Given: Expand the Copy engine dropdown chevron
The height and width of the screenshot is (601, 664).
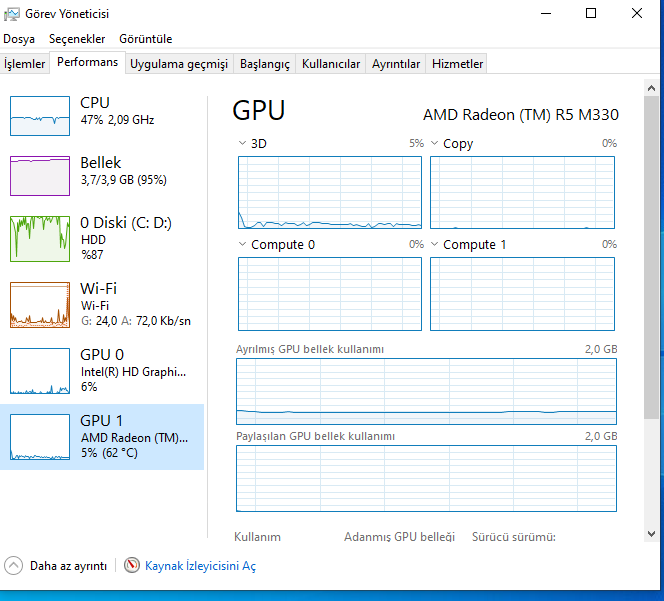Looking at the screenshot, I should click(434, 143).
